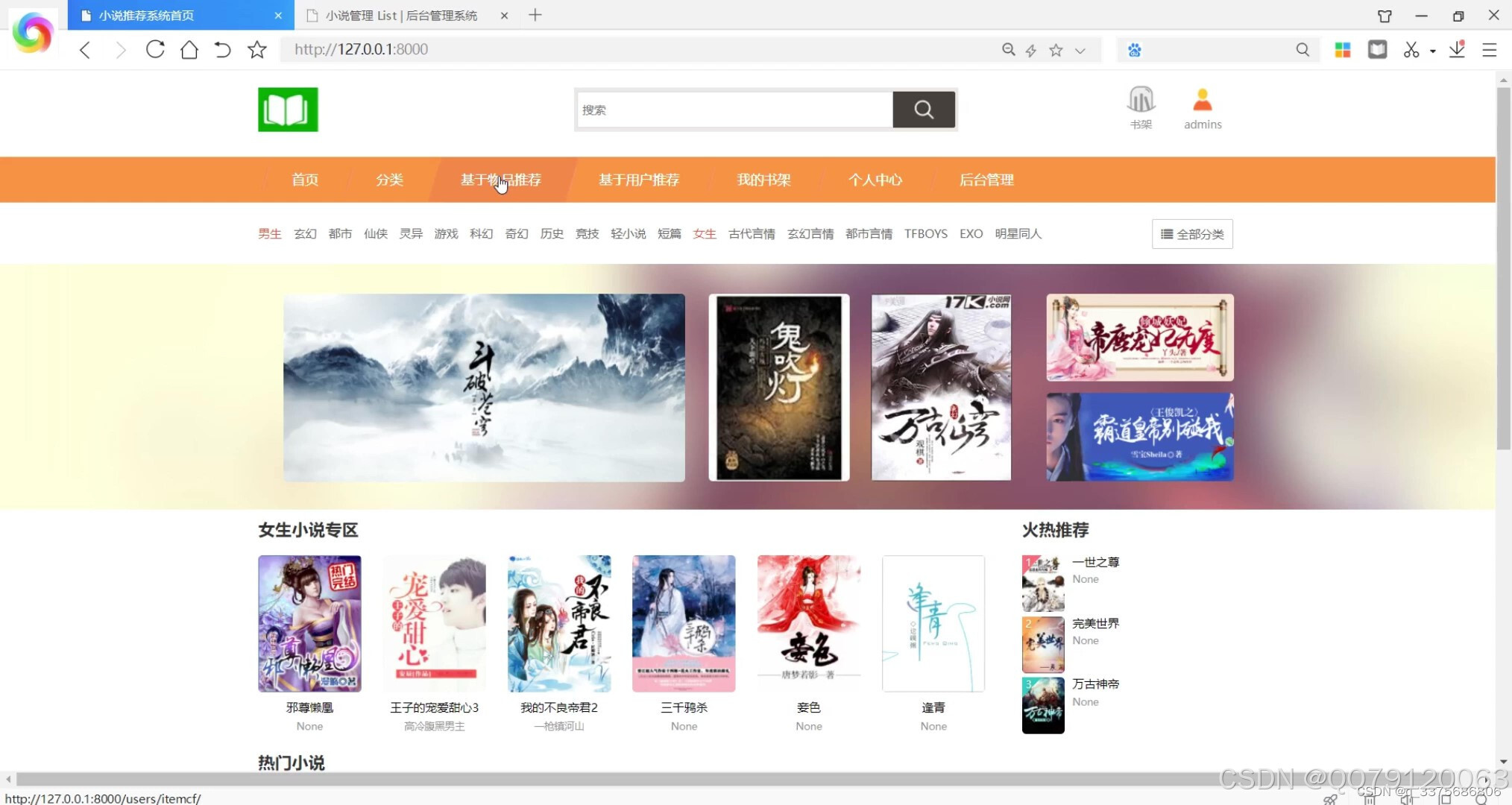Image resolution: width=1512 pixels, height=805 pixels.
Task: Open the 基于用户推荐 menu item
Action: coord(638,180)
